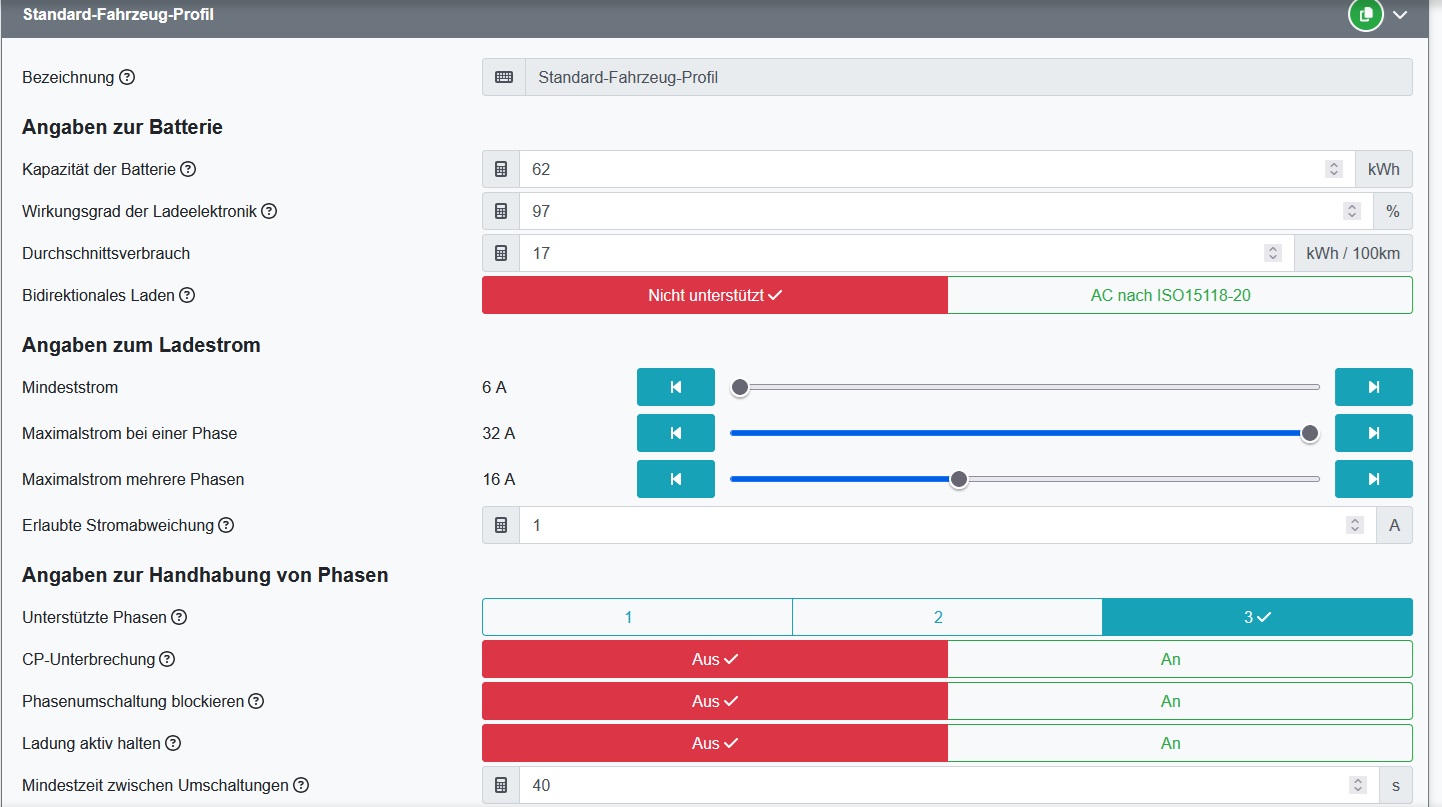Collapse the Standard-Fahrzeug-Profil panel chevron
This screenshot has height=807, width=1442.
pyautogui.click(x=1400, y=15)
